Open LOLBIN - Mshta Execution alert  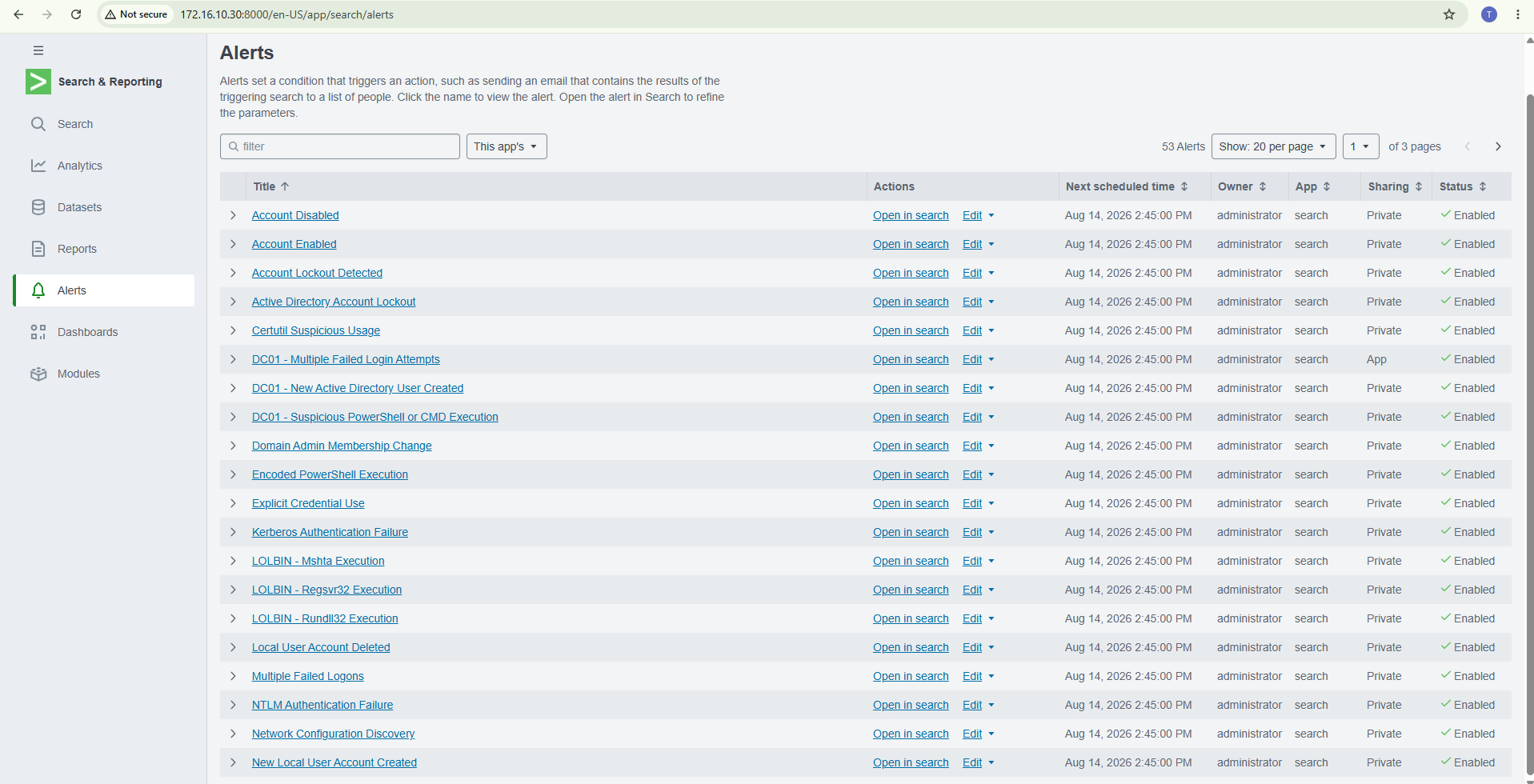pyautogui.click(x=318, y=561)
